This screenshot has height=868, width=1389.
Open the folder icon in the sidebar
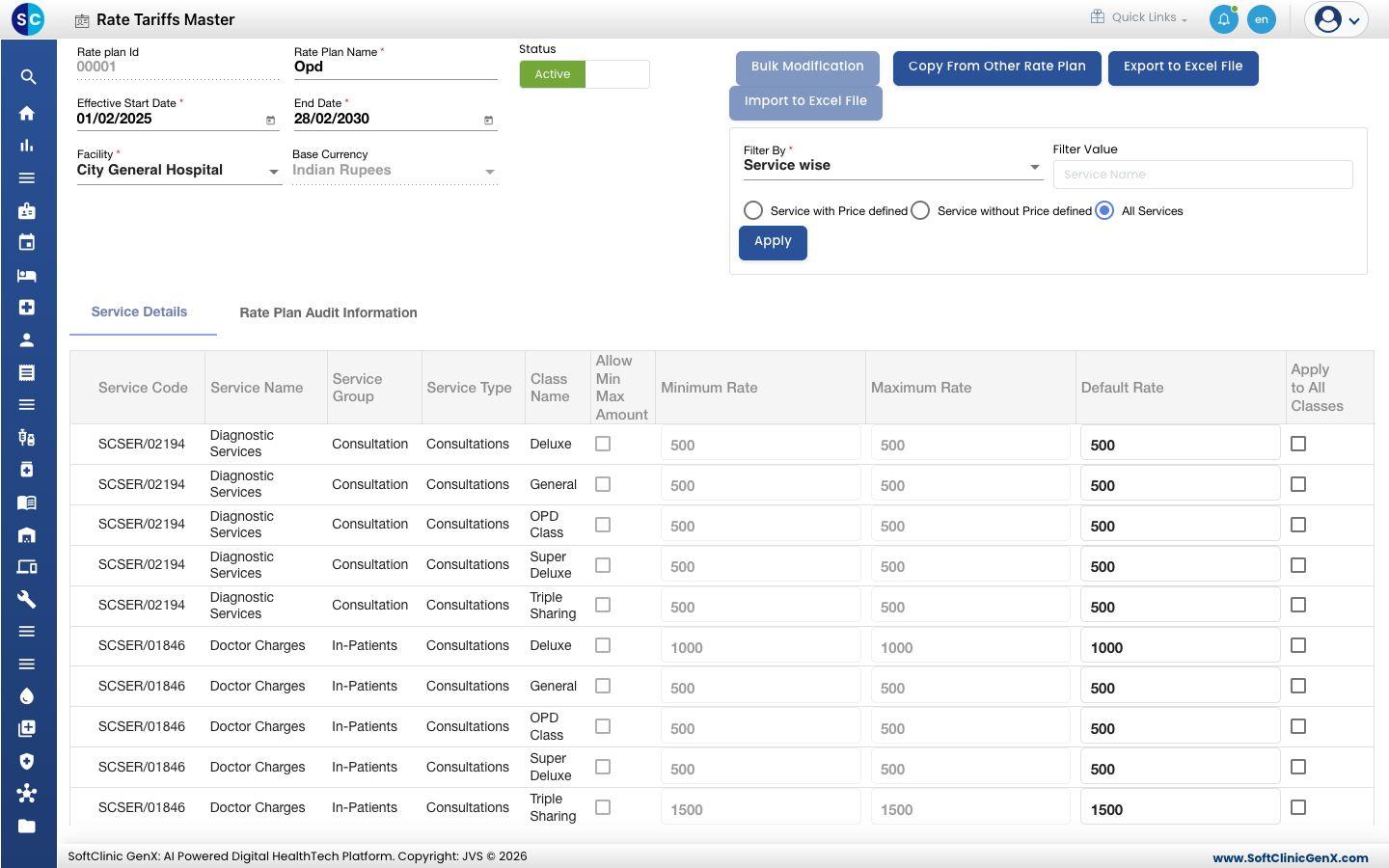pos(27,826)
